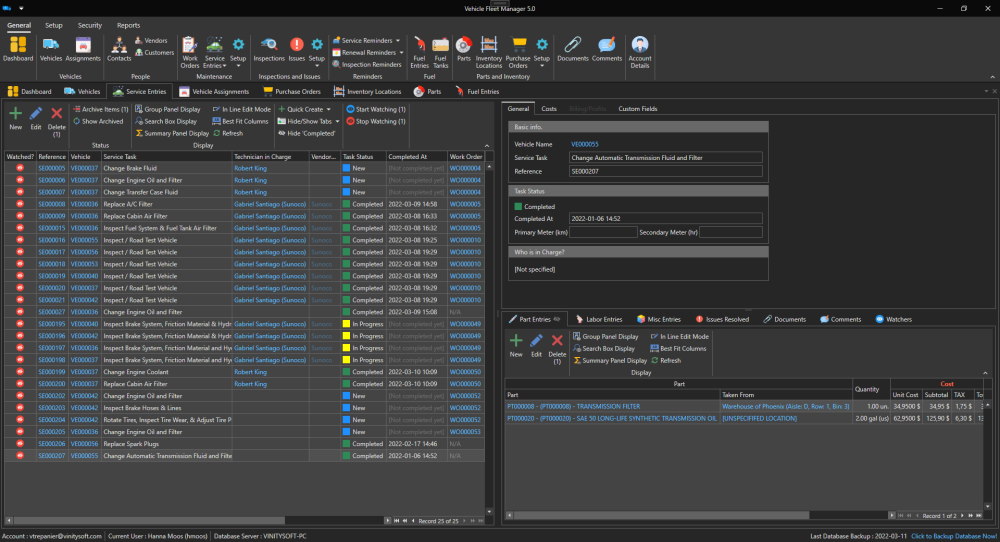Switch to the Labor Entries tab
This screenshot has height=542, width=1000.
pyautogui.click(x=598, y=319)
